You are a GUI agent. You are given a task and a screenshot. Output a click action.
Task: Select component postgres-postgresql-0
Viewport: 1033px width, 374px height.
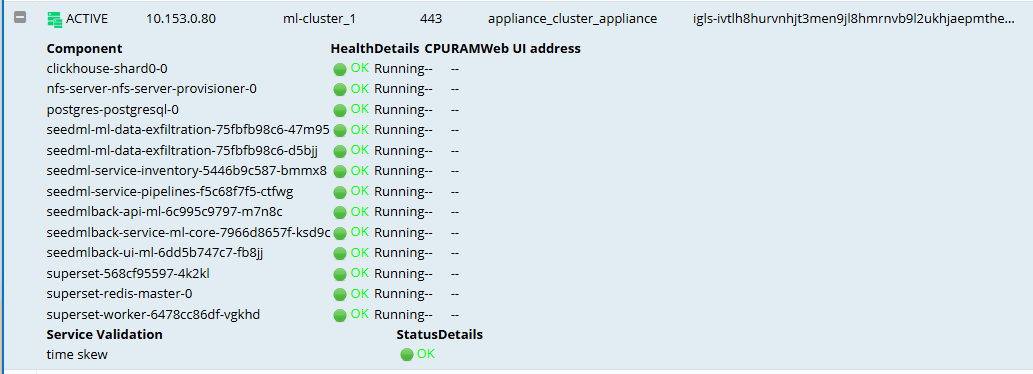pyautogui.click(x=113, y=109)
